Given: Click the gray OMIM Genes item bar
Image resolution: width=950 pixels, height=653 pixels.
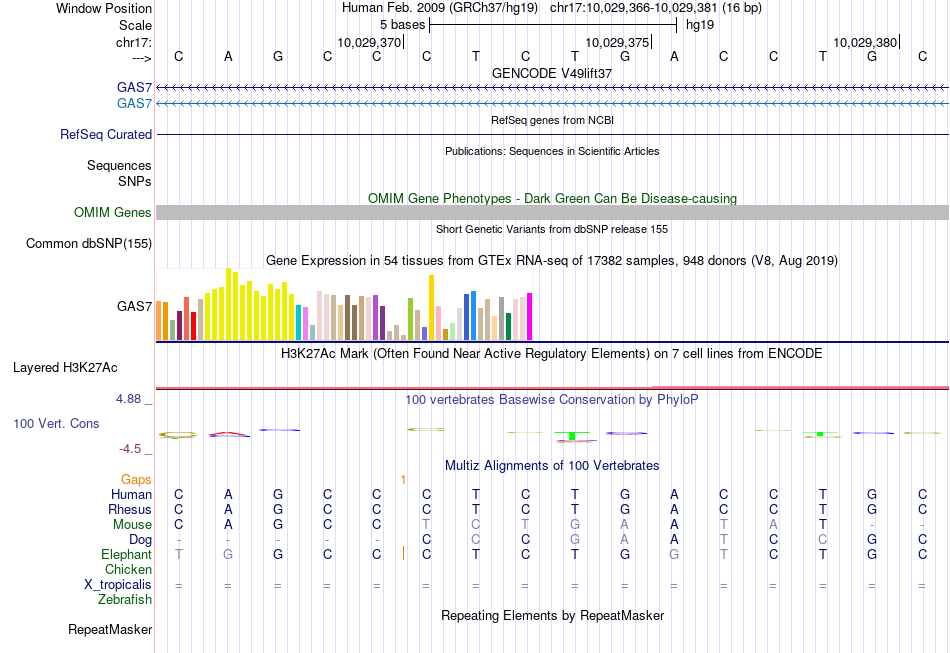Looking at the screenshot, I should (553, 212).
